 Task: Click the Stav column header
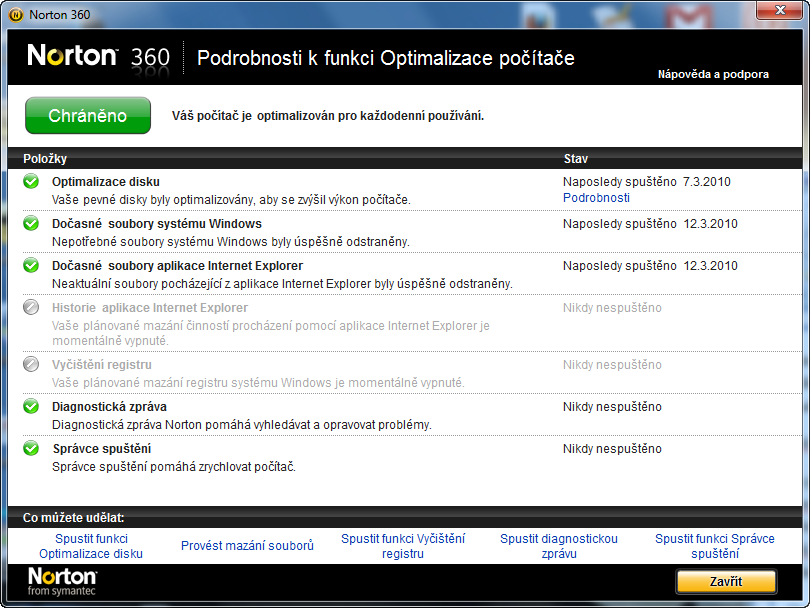click(x=575, y=159)
